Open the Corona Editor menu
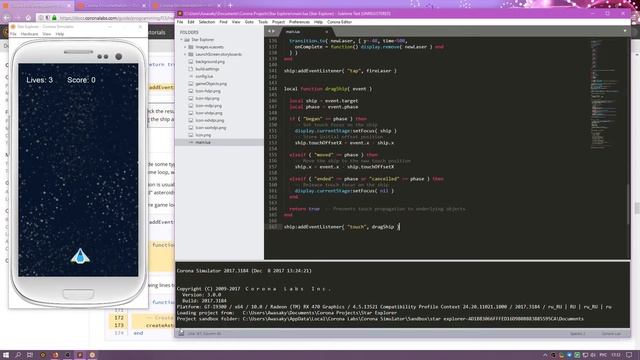Image resolution: width=640 pixels, height=360 pixels. tap(339, 22)
